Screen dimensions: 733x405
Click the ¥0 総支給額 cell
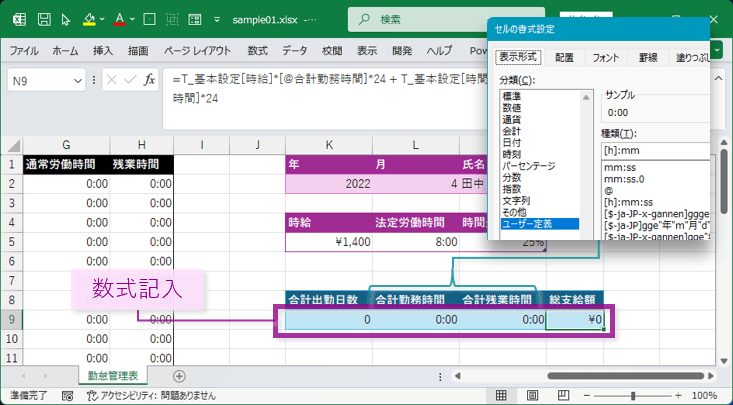click(x=575, y=319)
